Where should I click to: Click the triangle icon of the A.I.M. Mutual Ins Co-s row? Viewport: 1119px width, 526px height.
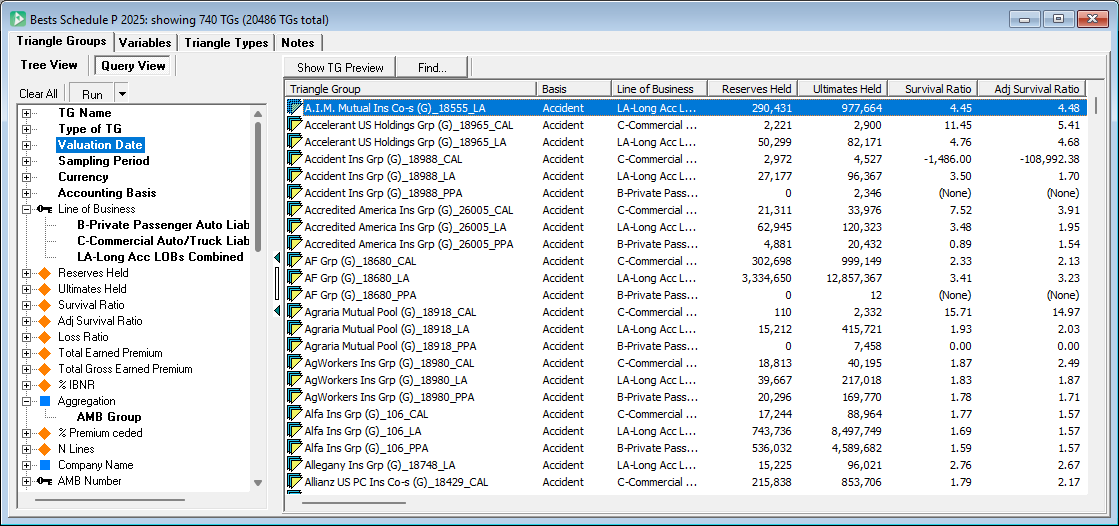[295, 108]
